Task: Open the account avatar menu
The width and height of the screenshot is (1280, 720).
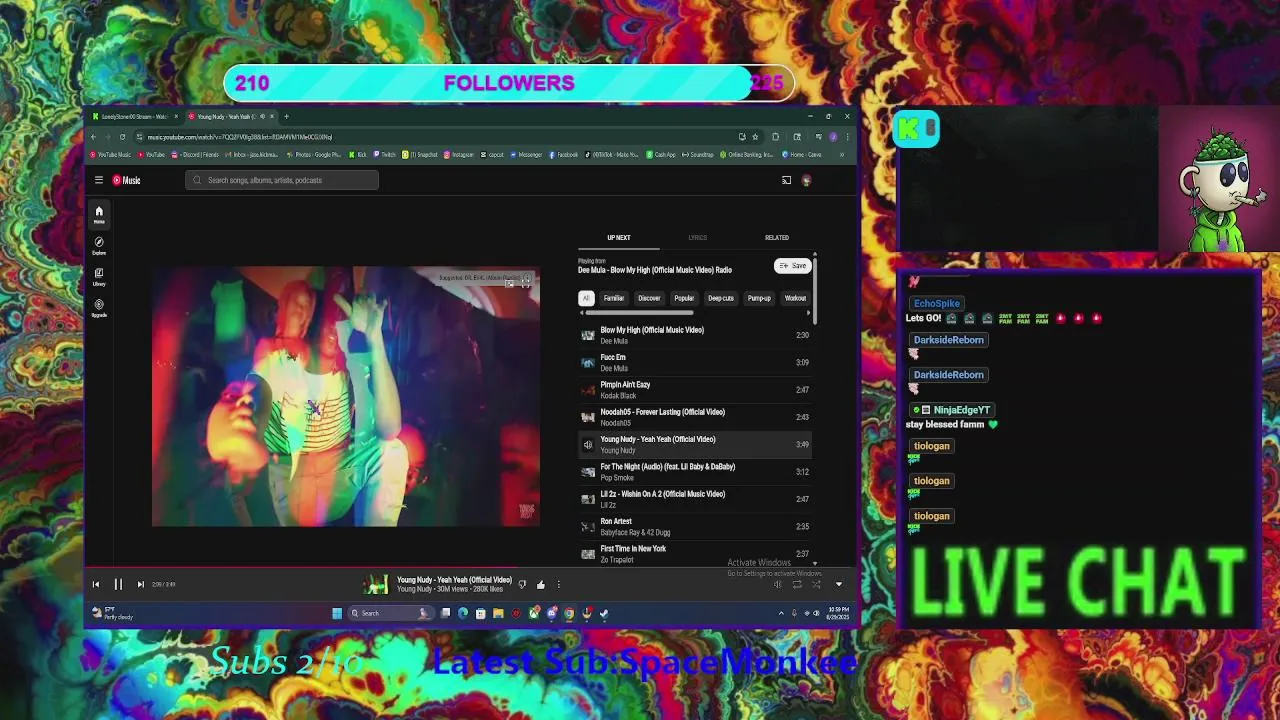Action: point(806,180)
